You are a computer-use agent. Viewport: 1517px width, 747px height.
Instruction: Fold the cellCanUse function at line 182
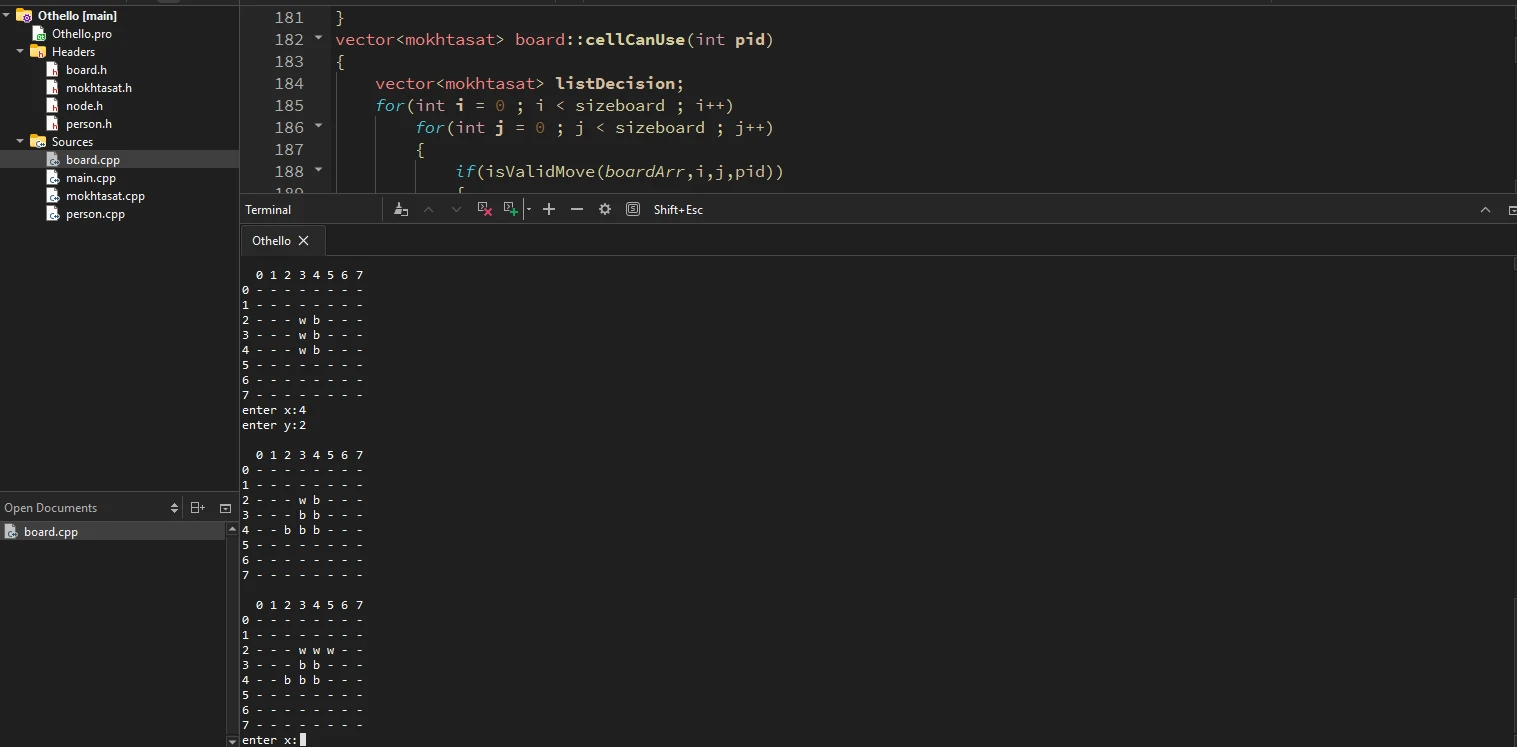pyautogui.click(x=319, y=39)
